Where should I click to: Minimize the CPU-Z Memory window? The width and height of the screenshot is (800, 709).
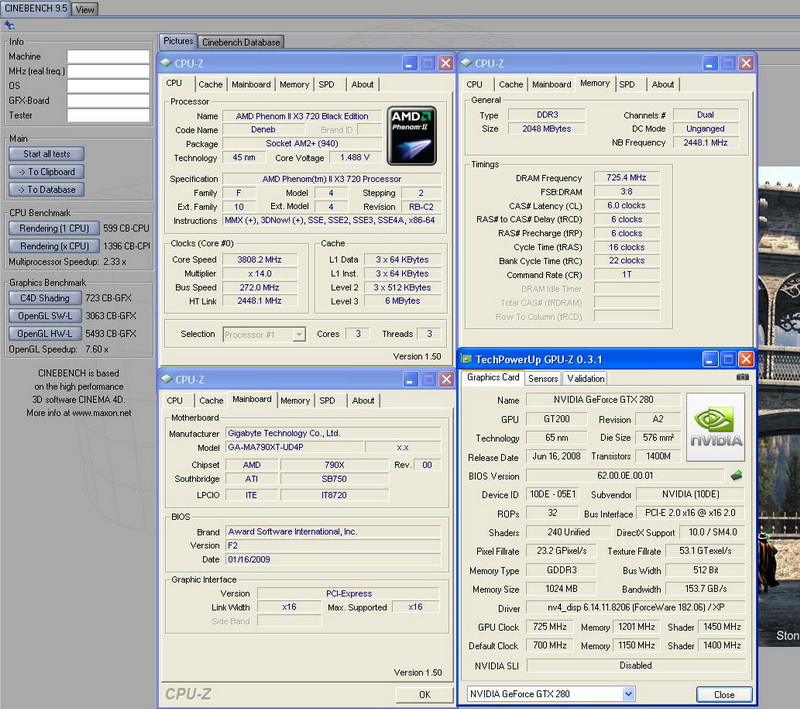(710, 63)
